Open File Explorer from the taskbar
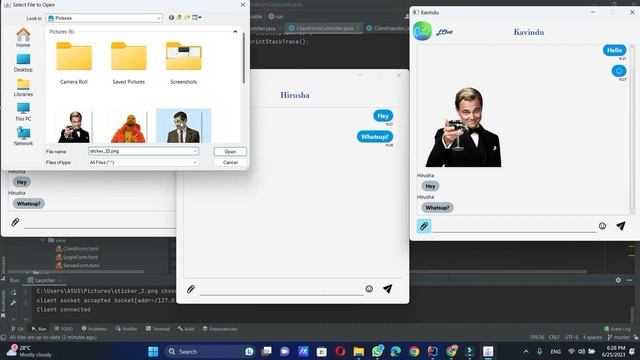The height and width of the screenshot is (360, 640). click(359, 351)
